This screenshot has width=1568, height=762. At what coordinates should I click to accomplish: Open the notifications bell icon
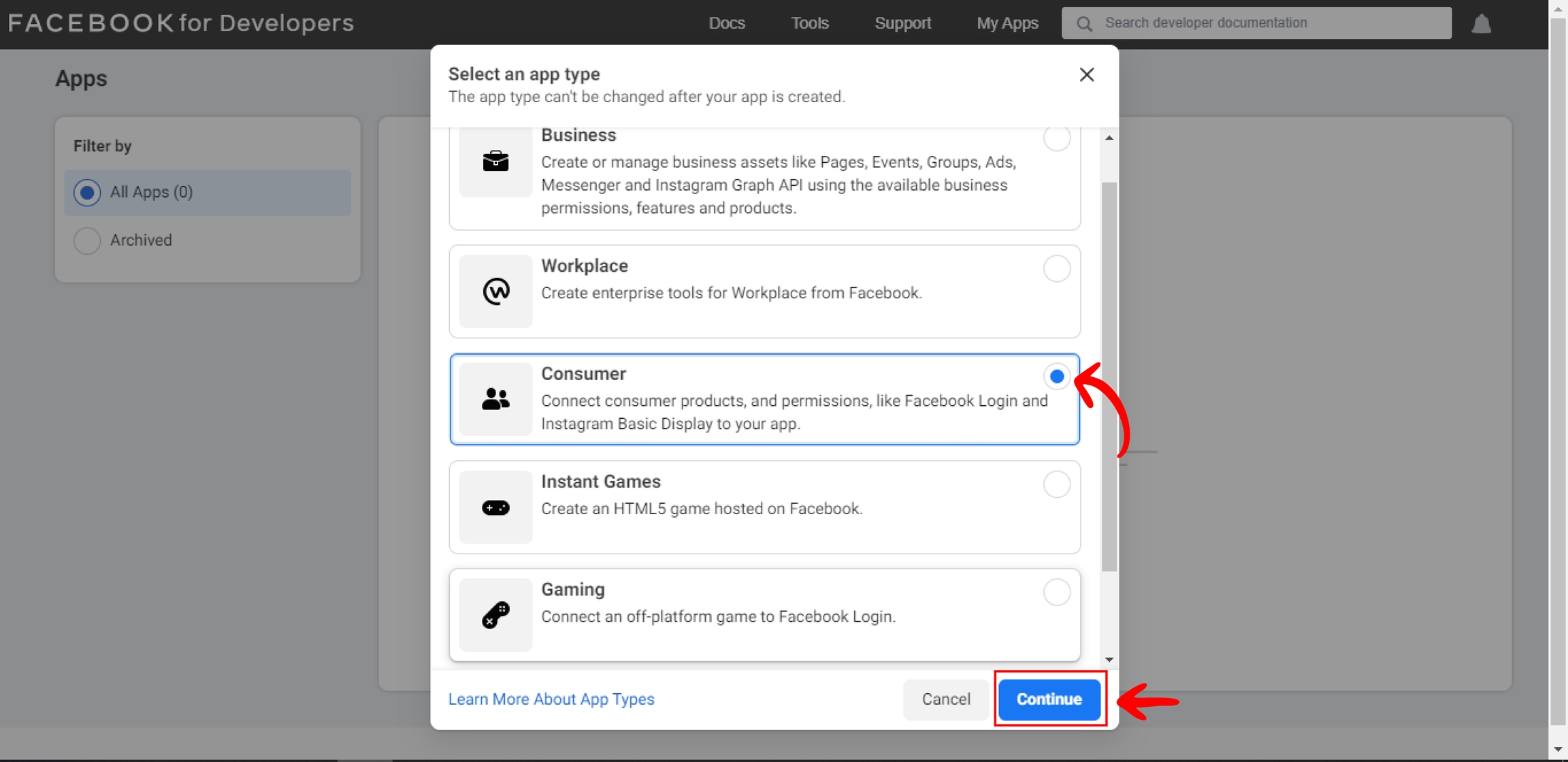point(1481,24)
